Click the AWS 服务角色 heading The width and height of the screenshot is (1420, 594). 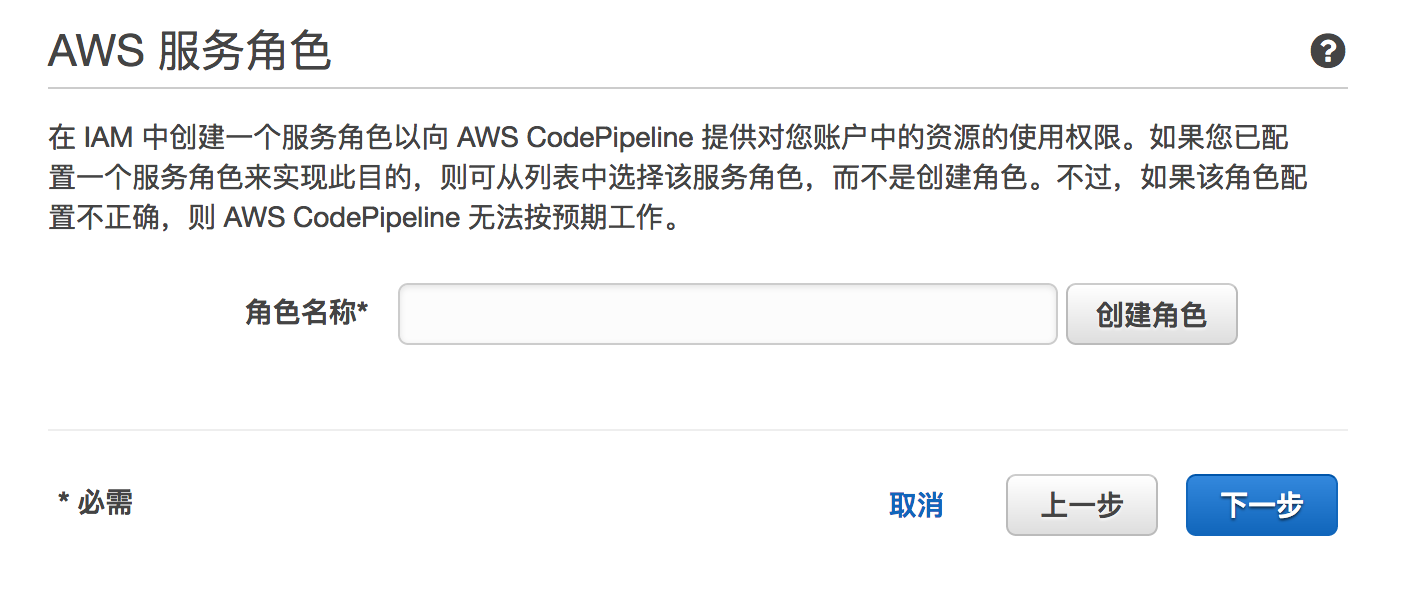tap(189, 51)
